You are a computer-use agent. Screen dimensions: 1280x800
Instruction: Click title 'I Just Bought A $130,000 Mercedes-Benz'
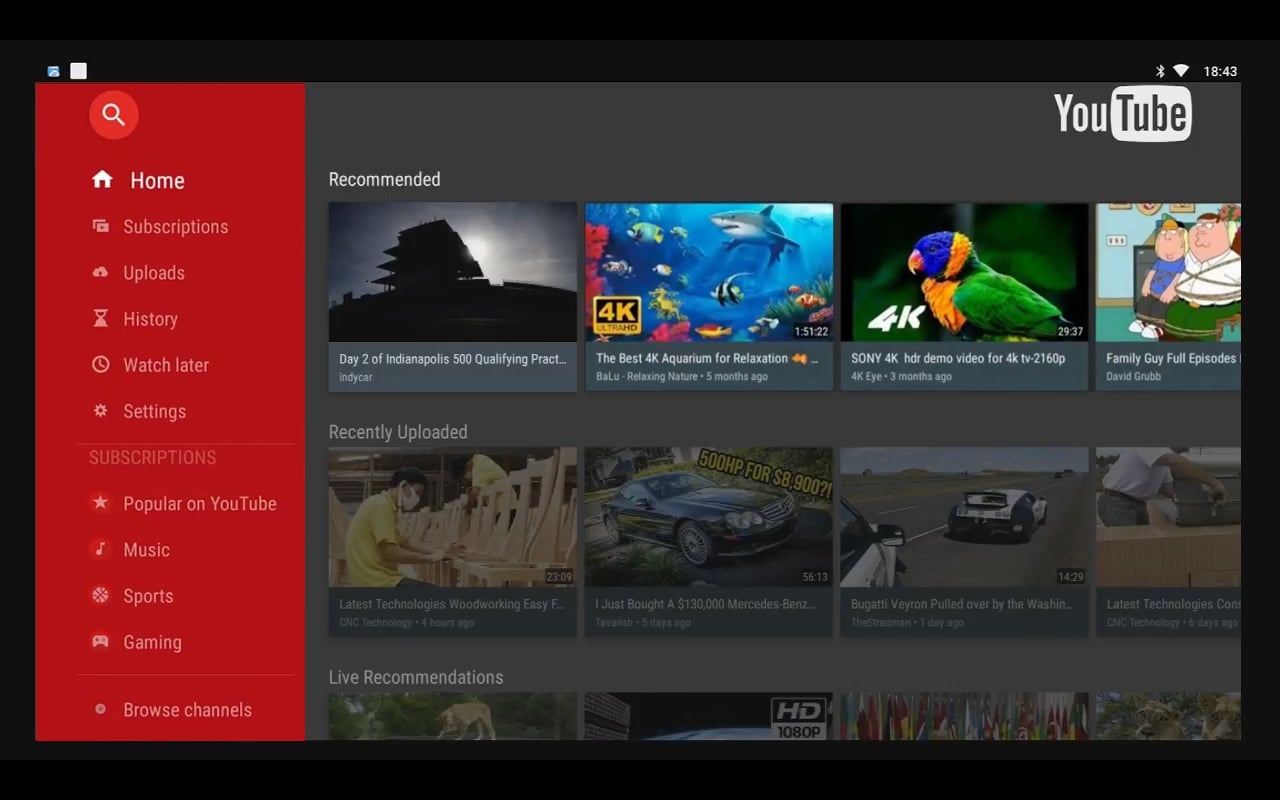coord(707,605)
